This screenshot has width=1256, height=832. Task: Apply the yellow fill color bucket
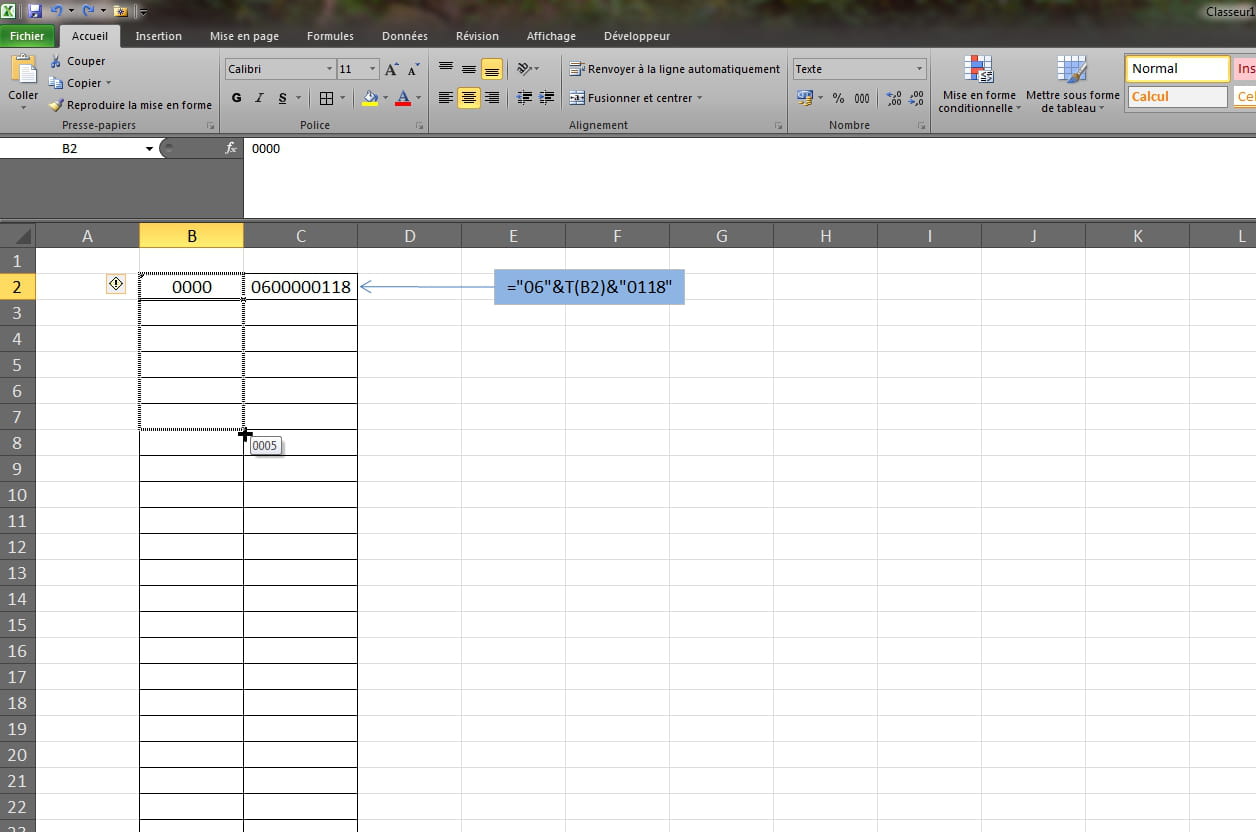370,98
